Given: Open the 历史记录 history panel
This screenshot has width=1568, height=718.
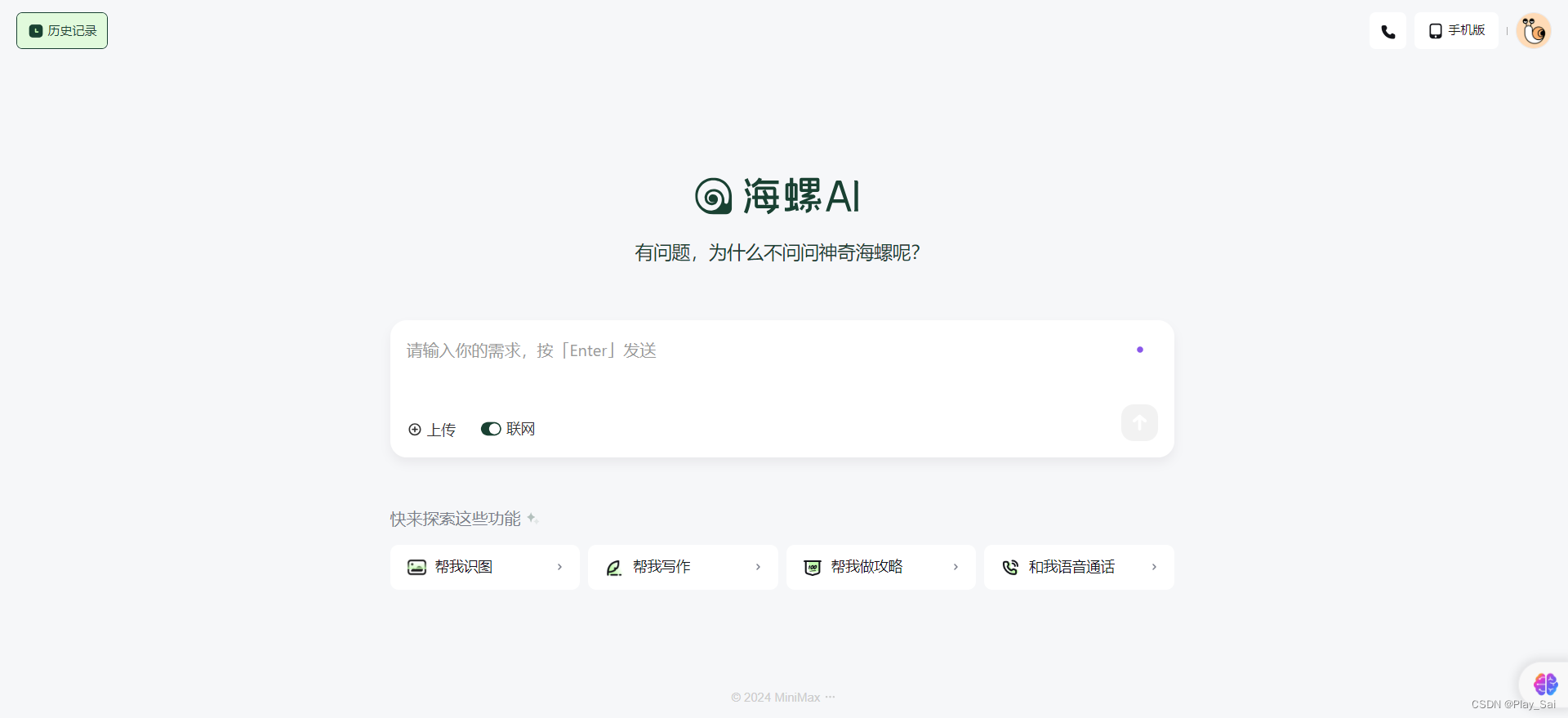Looking at the screenshot, I should point(62,31).
